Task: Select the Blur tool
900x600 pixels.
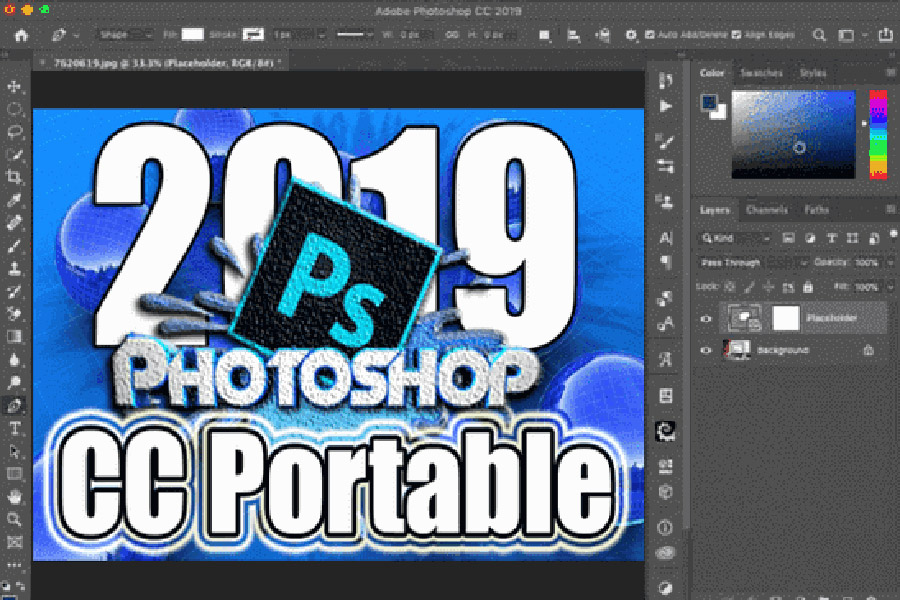Action: [14, 359]
